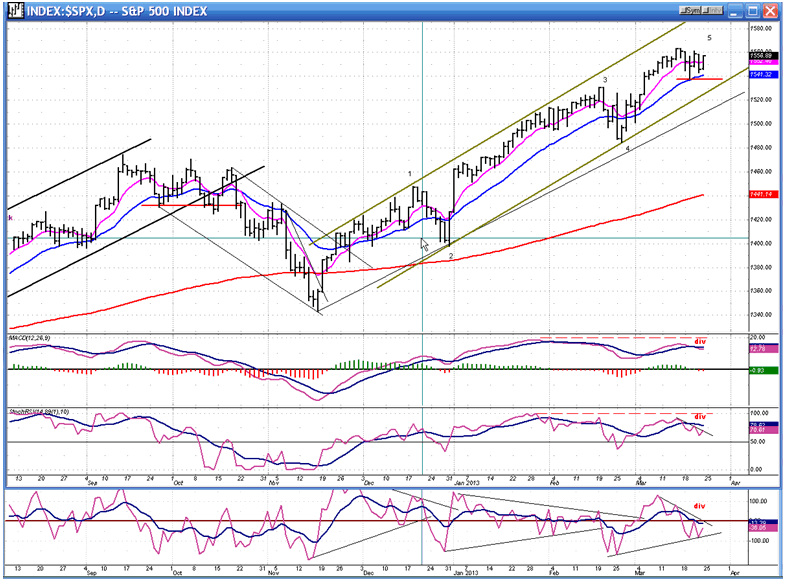Minimize the S&P 500 chart window
Viewport: 786px width, 585px height.
pyautogui.click(x=735, y=11)
